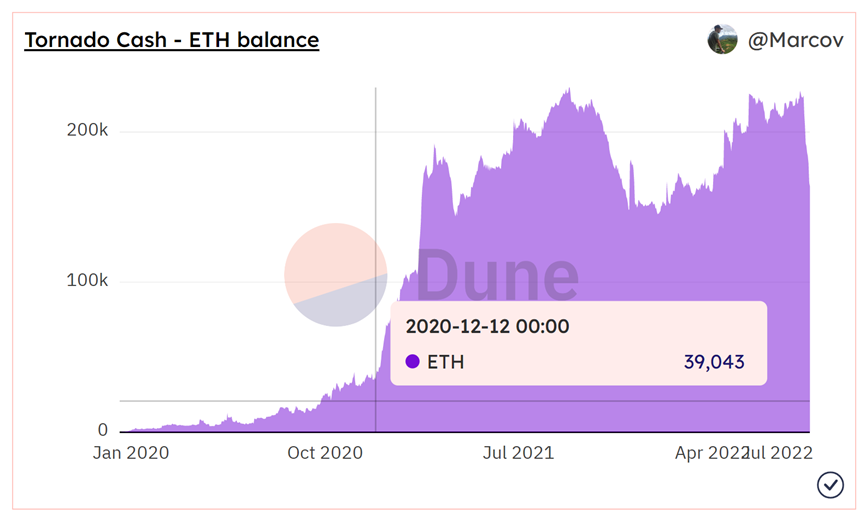865x520 pixels.
Task: Click the vertical crosshair line on chart
Action: (x=375, y=200)
